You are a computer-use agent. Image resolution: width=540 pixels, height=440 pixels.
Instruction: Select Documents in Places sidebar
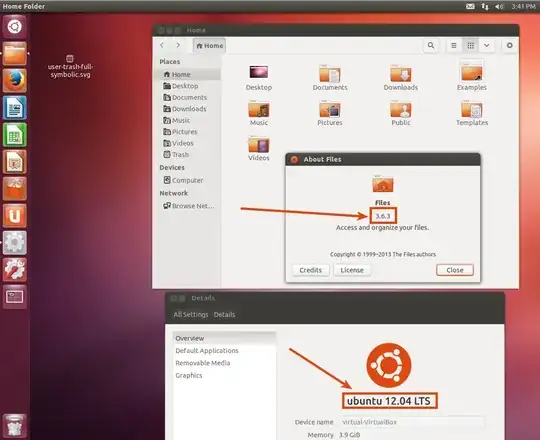(188, 97)
